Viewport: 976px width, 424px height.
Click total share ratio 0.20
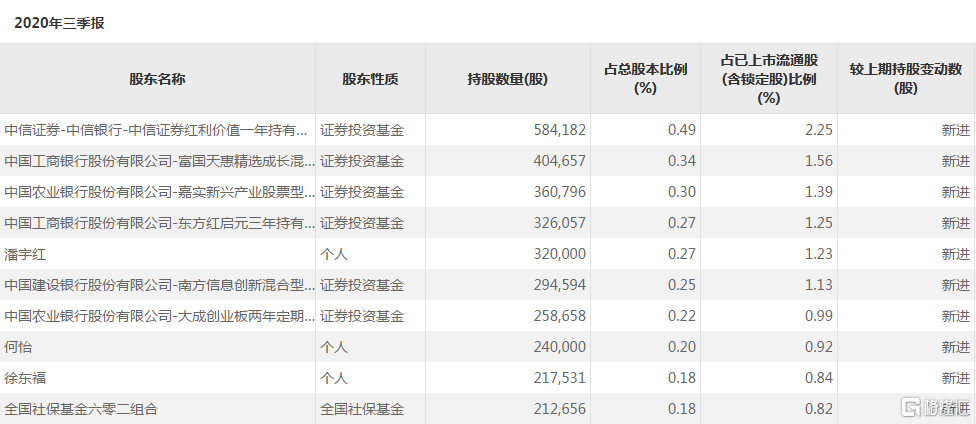(x=682, y=347)
